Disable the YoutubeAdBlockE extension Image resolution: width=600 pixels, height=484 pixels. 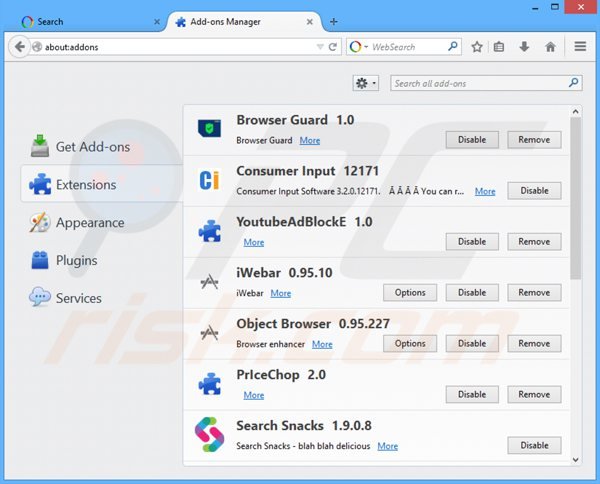point(472,241)
